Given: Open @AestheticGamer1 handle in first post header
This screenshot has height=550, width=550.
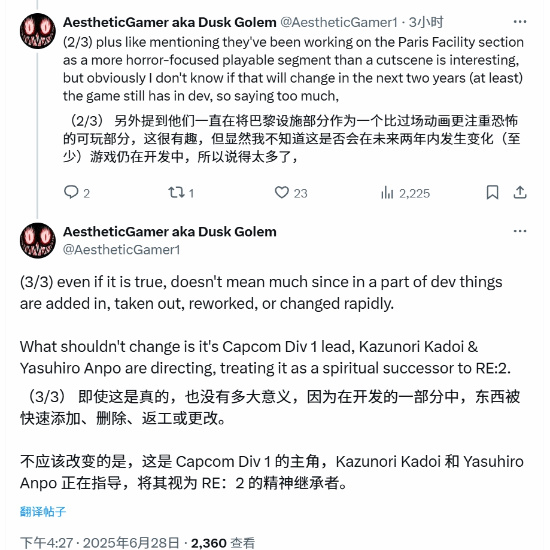Looking at the screenshot, I should coord(338,22).
